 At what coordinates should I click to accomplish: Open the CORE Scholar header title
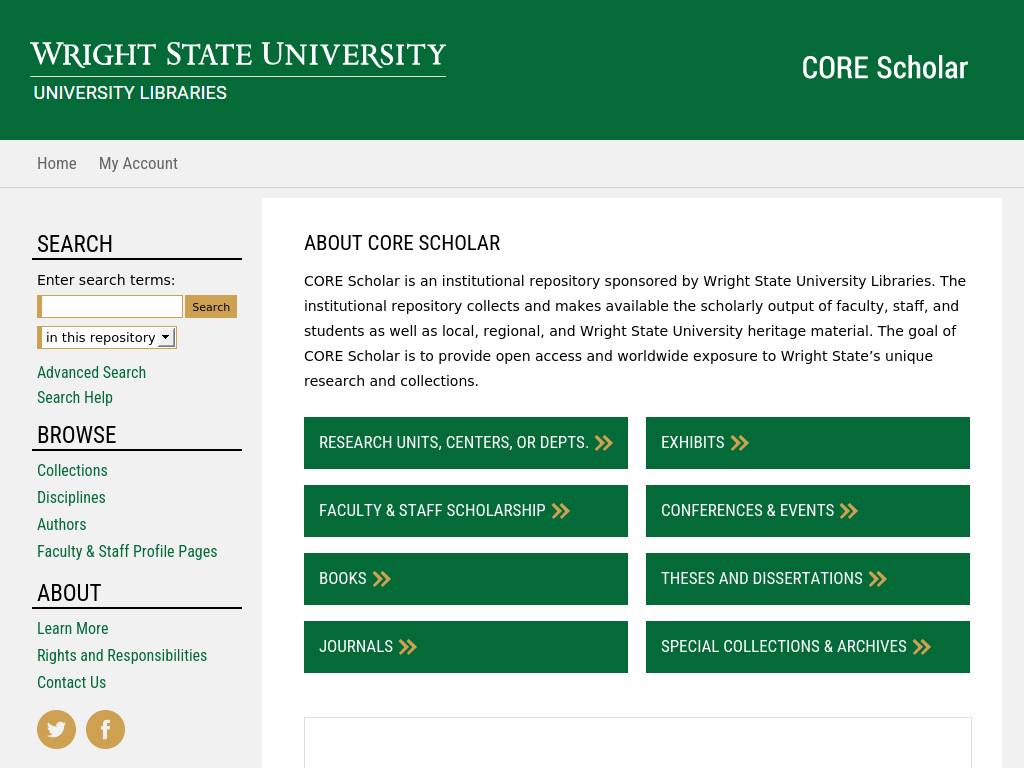coord(884,68)
